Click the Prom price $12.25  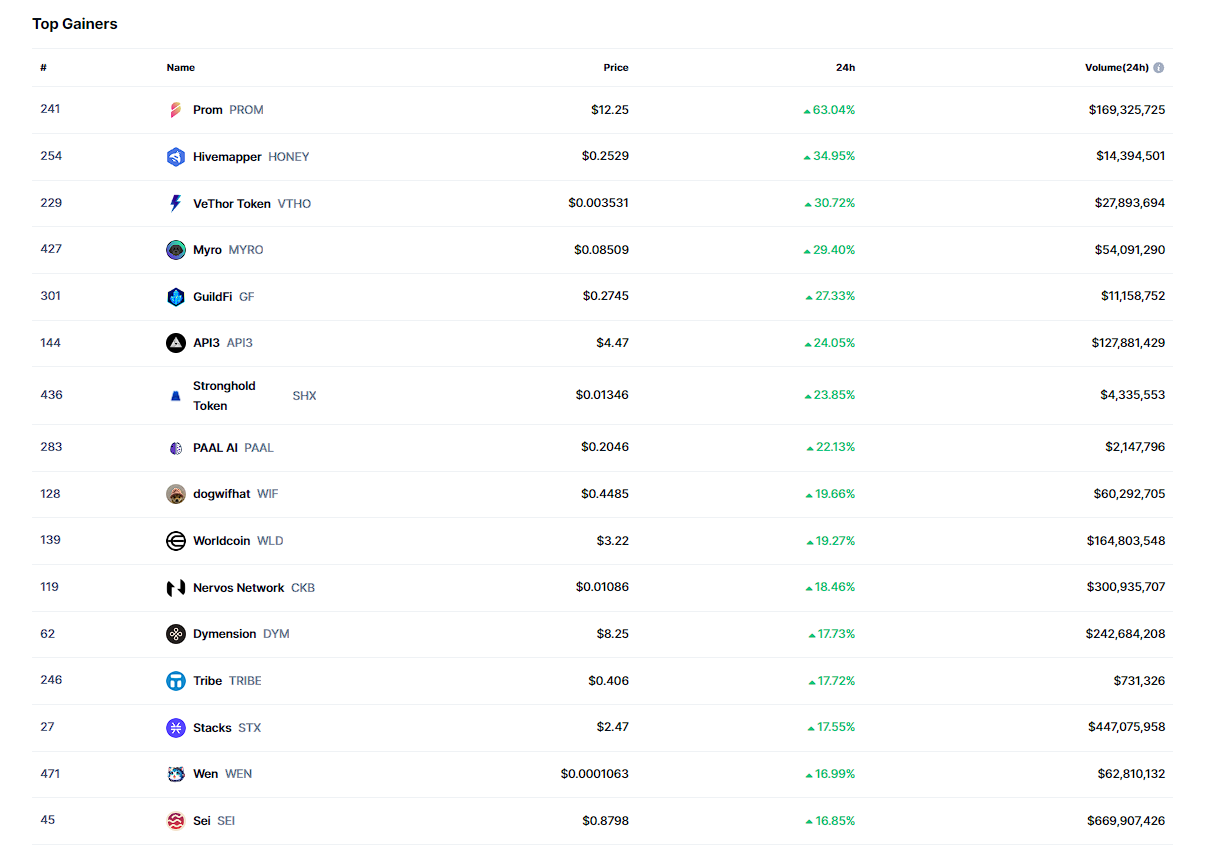point(610,110)
